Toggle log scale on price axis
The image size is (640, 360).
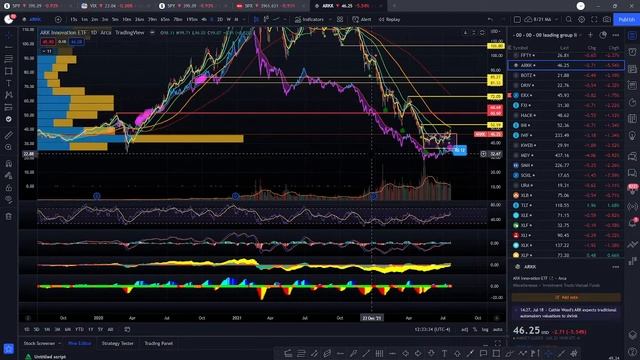[x=485, y=329]
